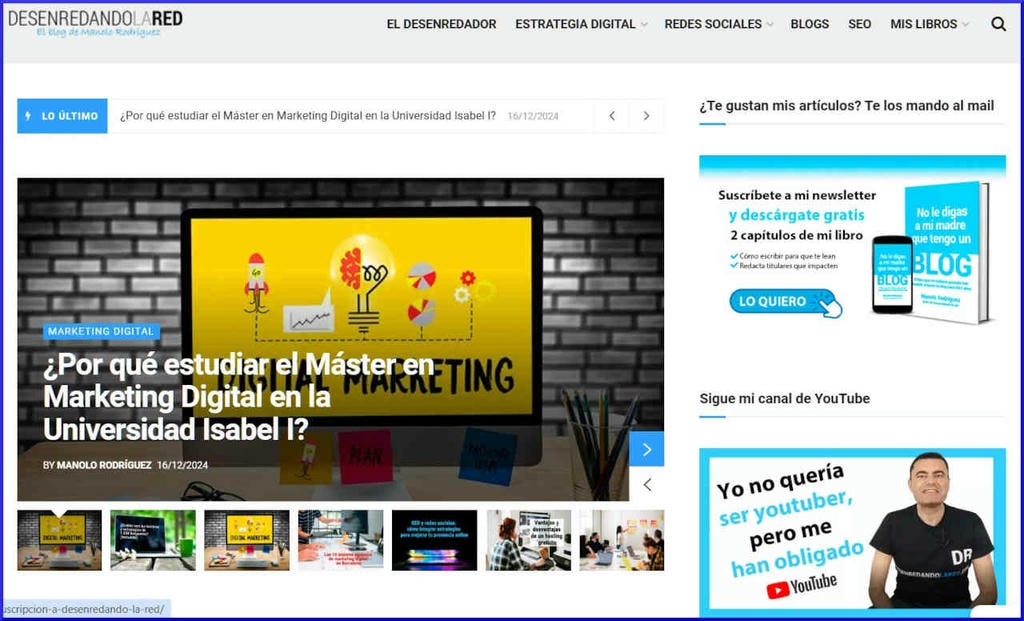Select second slider thumbnail with laptop and green mug
The image size is (1024, 621).
153,540
